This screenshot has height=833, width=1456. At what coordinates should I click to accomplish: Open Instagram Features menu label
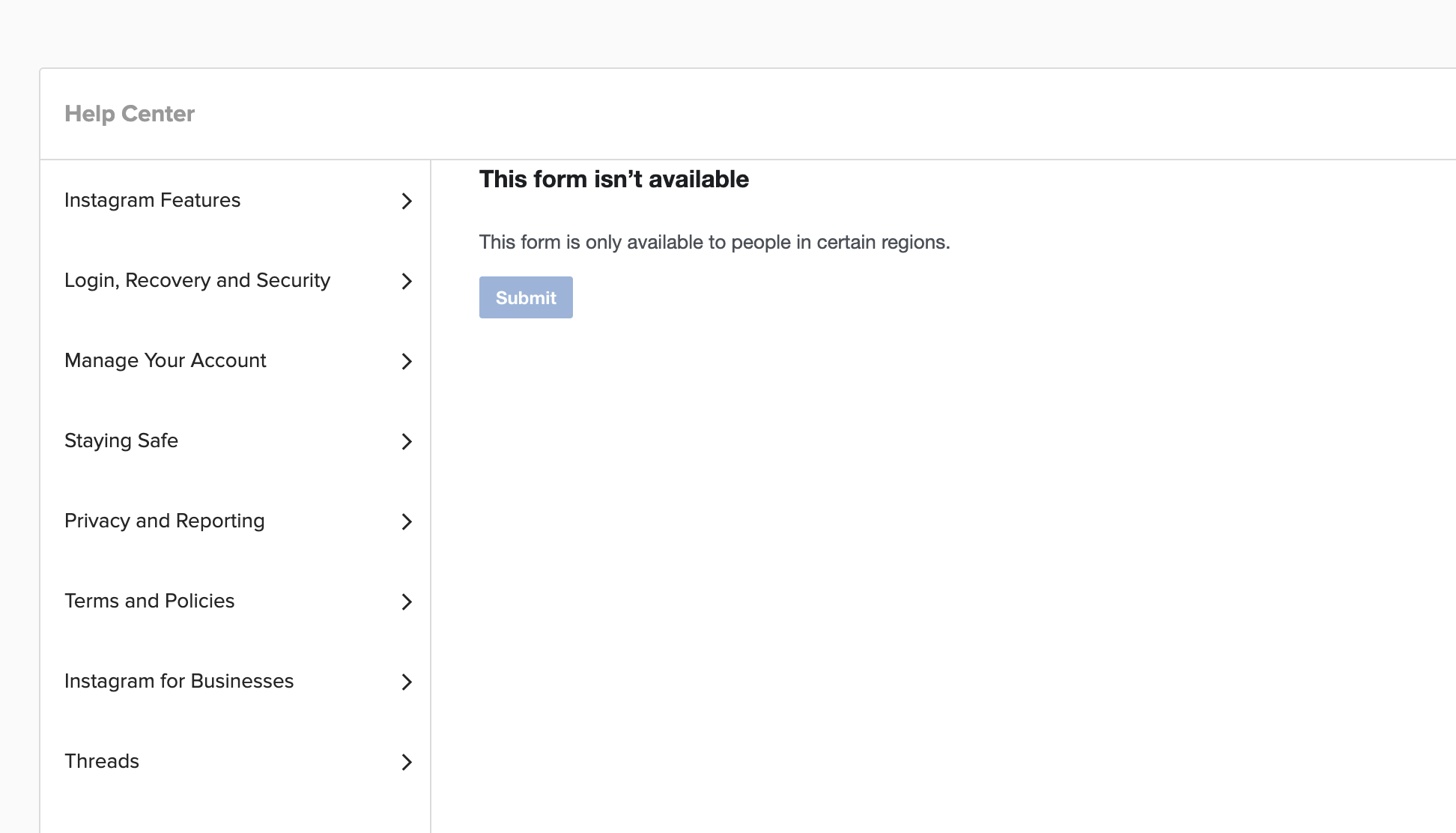coord(152,200)
